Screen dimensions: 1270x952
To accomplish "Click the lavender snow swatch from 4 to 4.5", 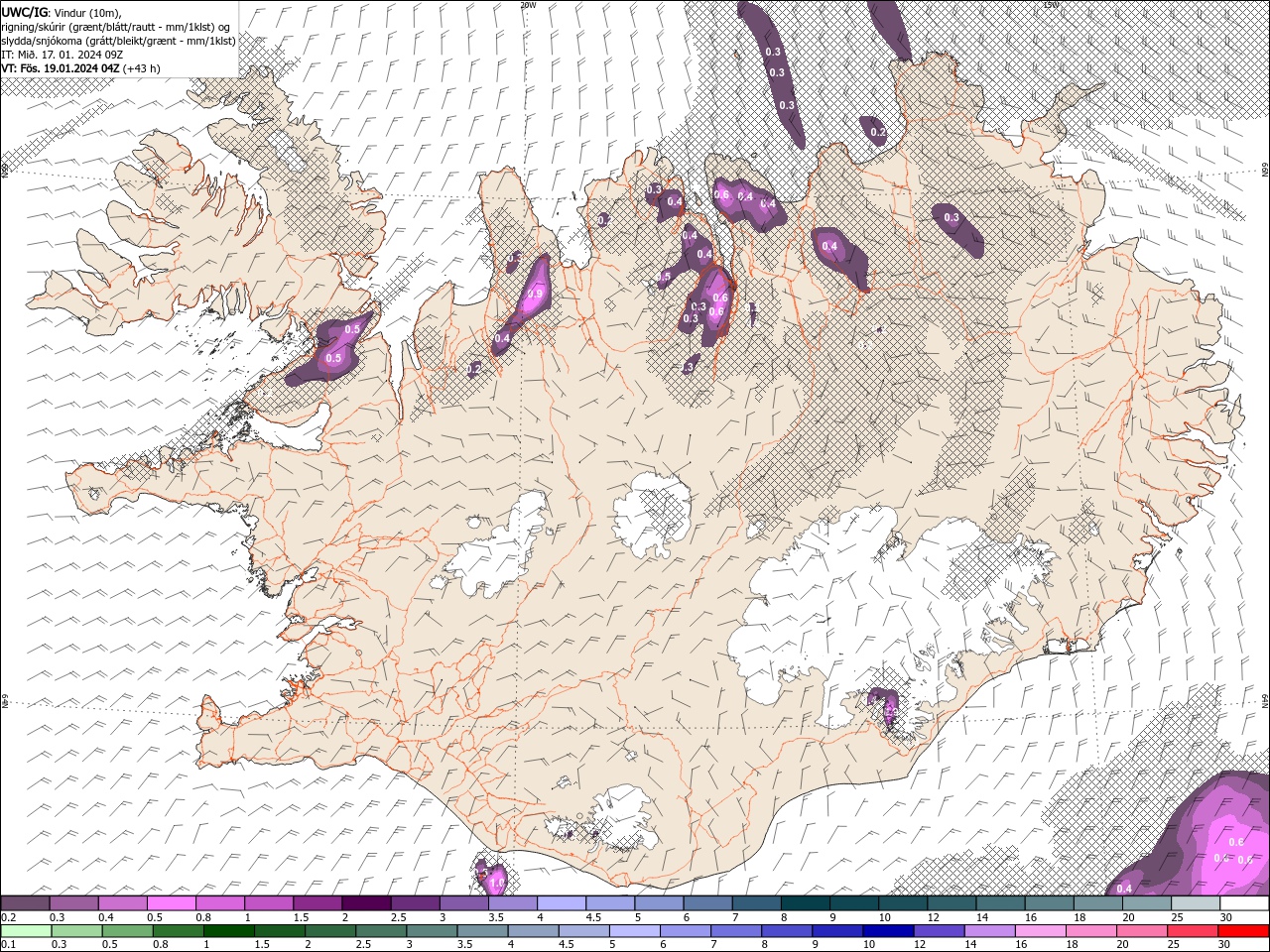I will coord(562,903).
